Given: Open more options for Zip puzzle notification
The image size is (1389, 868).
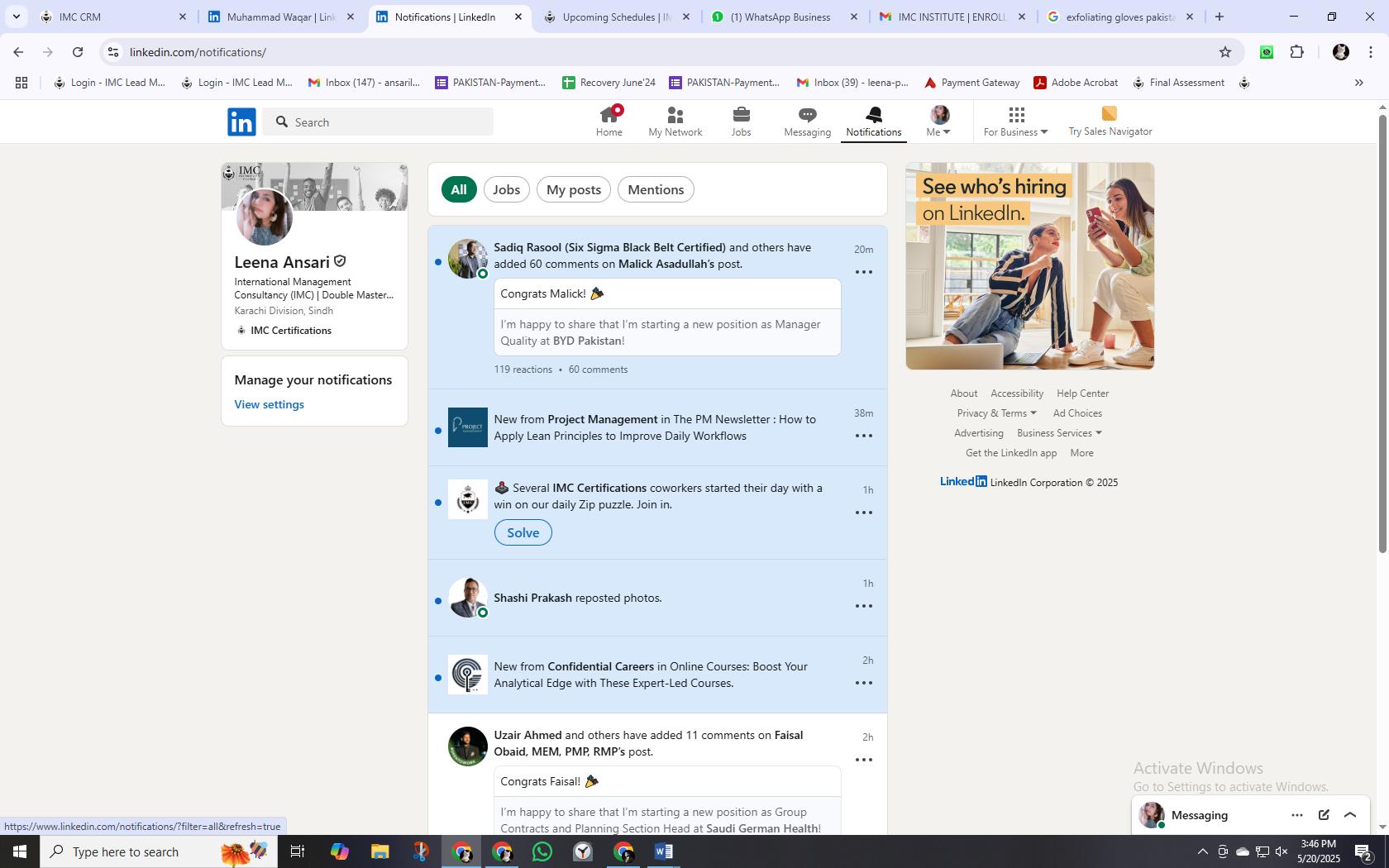Looking at the screenshot, I should (863, 513).
